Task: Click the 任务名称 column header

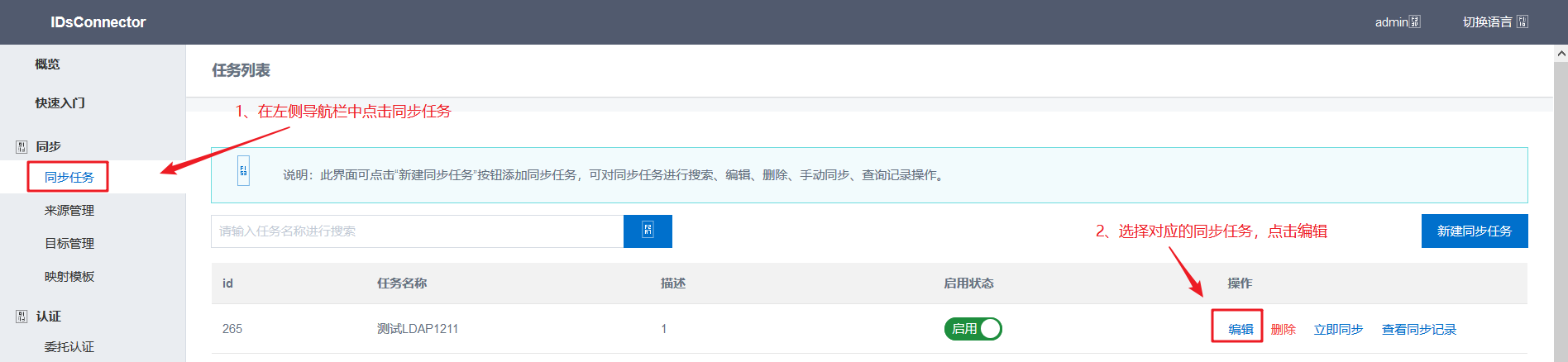Action: pos(402,283)
